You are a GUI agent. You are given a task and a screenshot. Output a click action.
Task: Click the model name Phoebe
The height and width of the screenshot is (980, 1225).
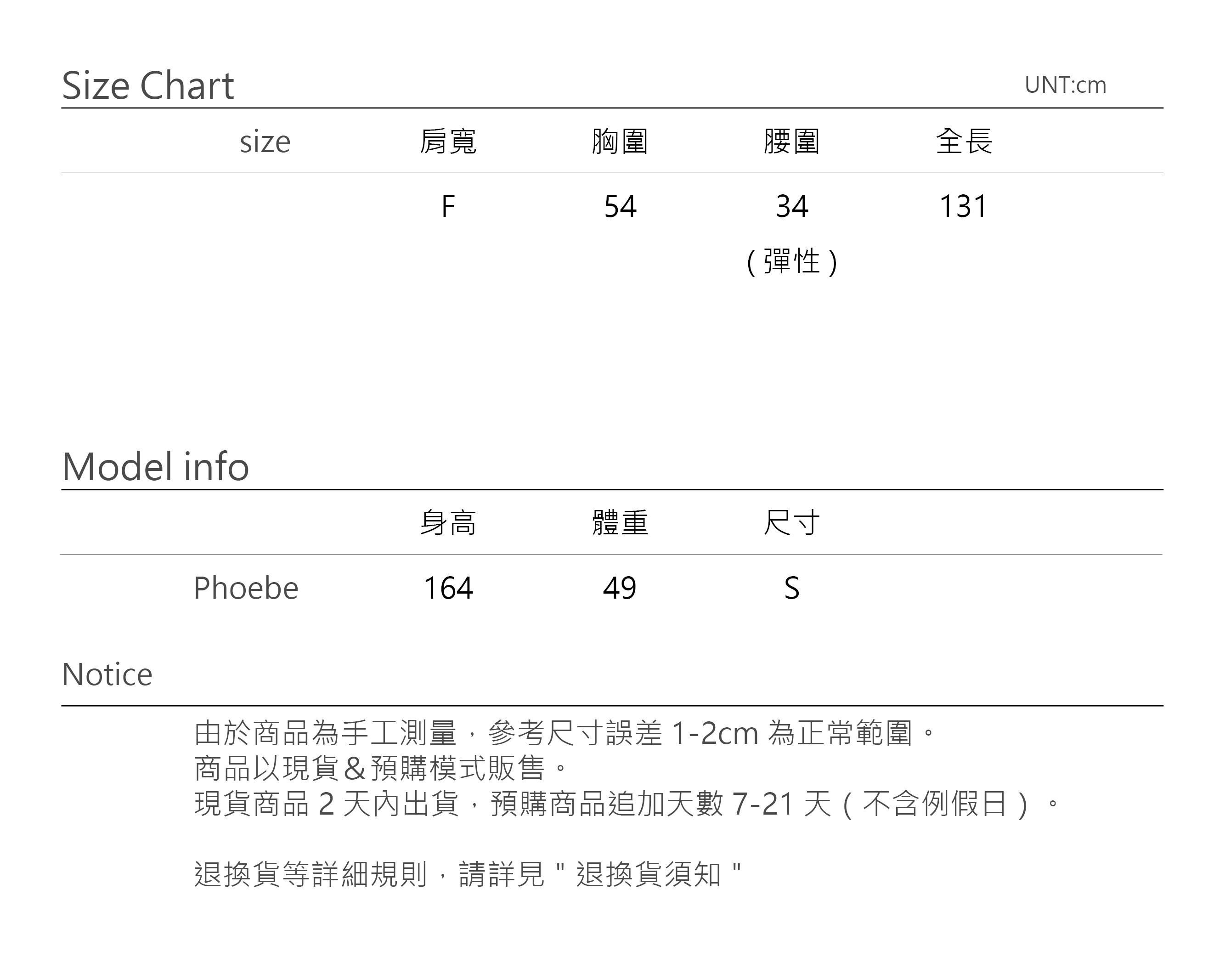tap(245, 588)
